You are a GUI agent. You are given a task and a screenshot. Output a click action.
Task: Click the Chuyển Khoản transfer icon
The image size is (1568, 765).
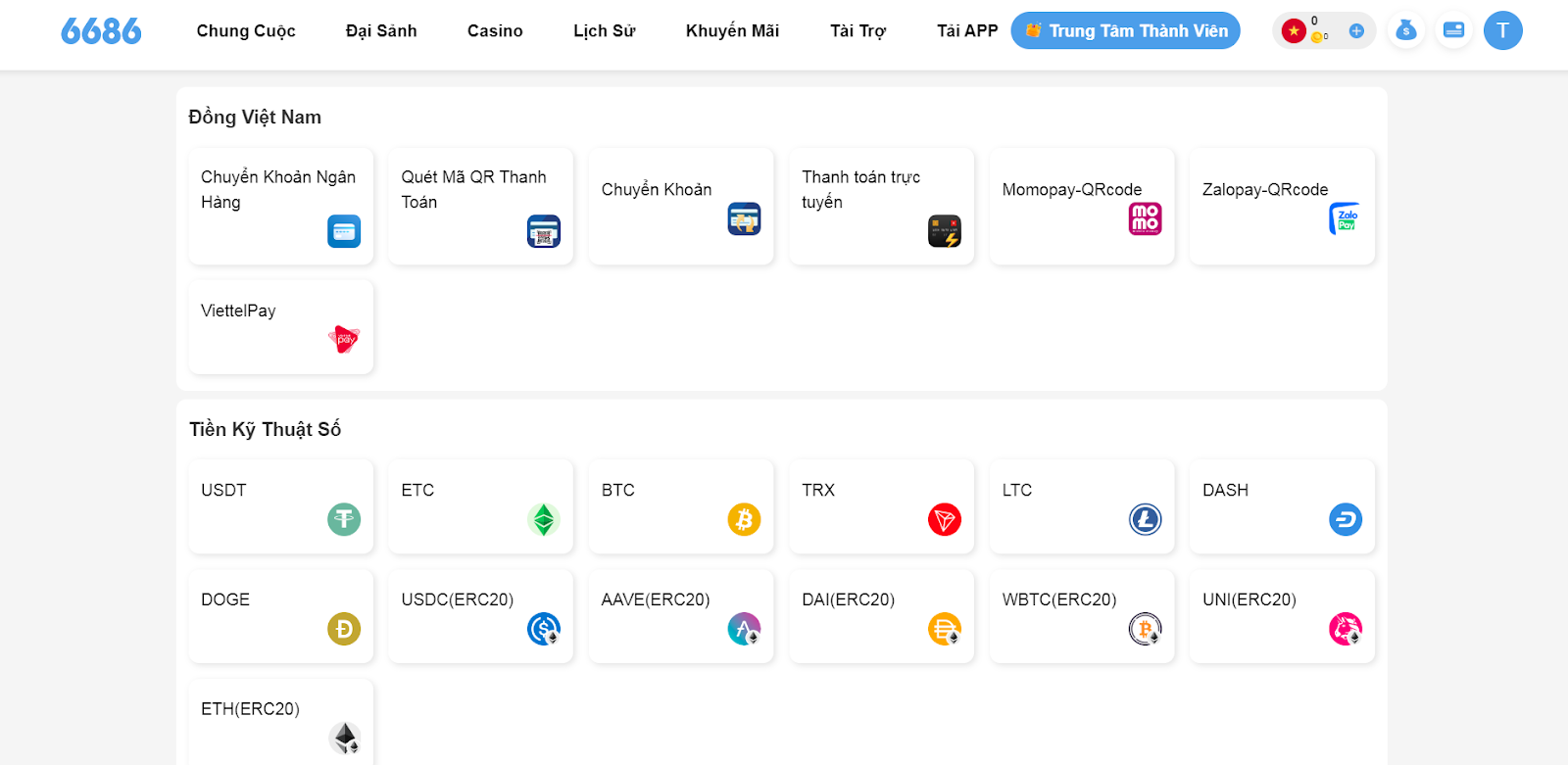click(x=745, y=218)
